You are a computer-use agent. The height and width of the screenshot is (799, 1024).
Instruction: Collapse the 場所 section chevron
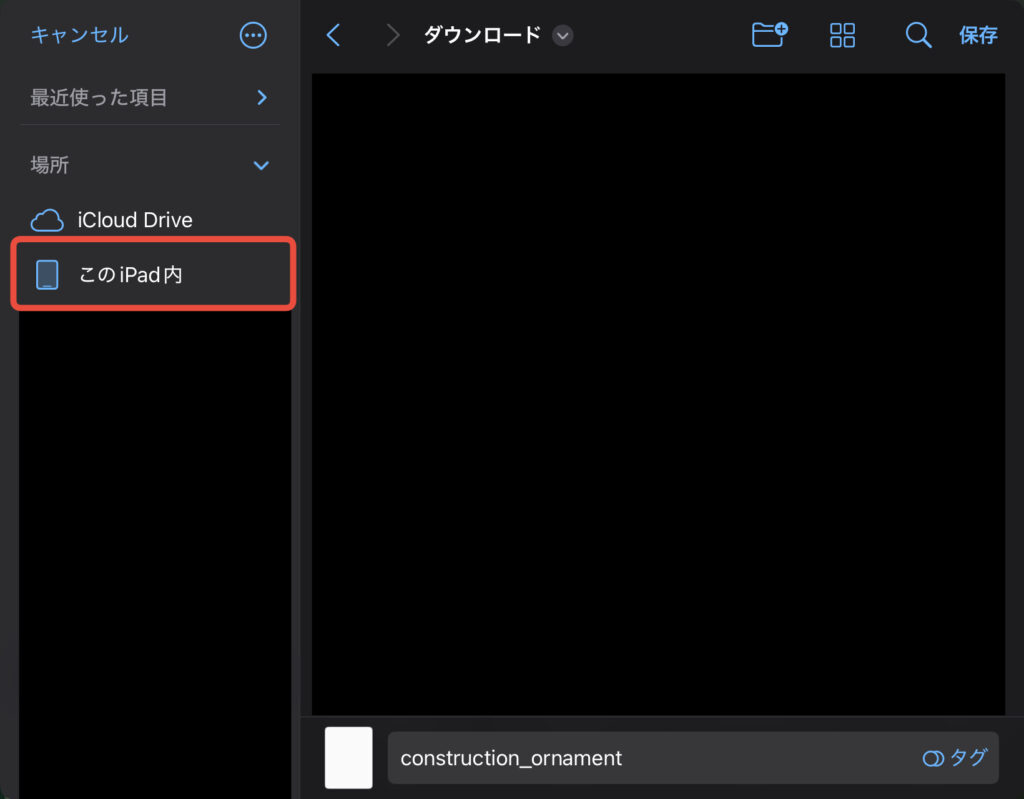tap(262, 165)
